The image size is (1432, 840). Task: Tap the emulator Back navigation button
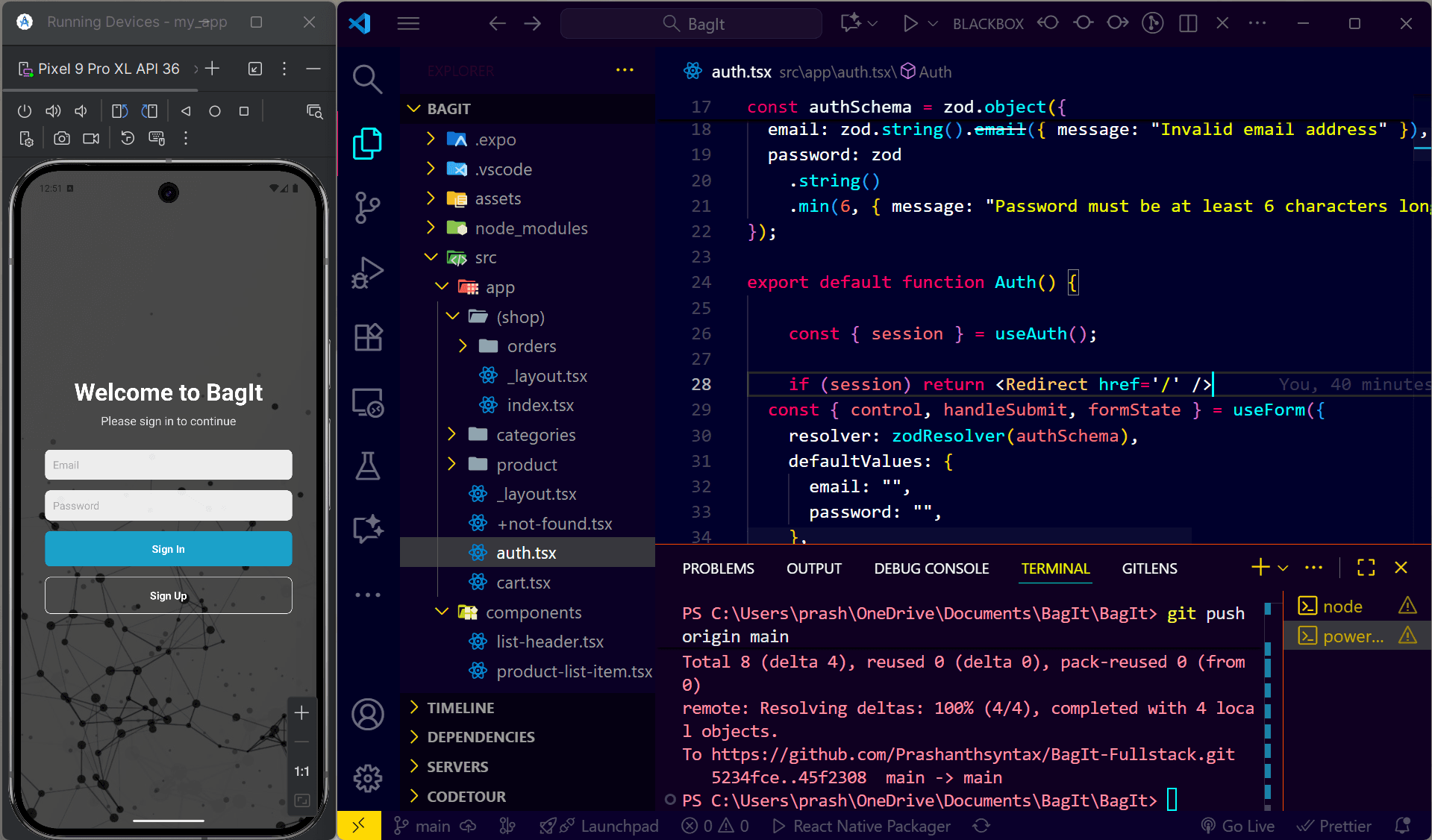point(186,111)
